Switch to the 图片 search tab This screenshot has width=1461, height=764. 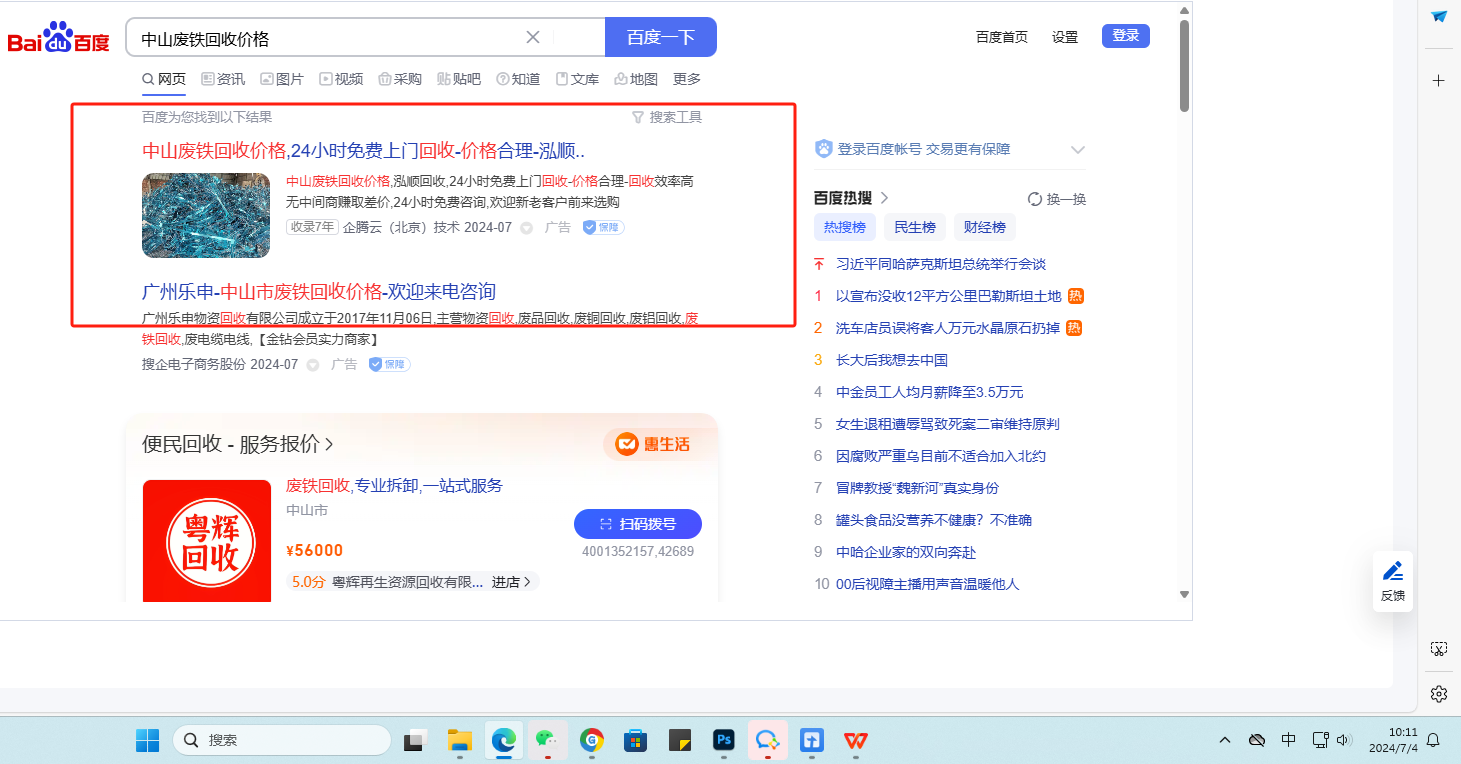[x=282, y=79]
